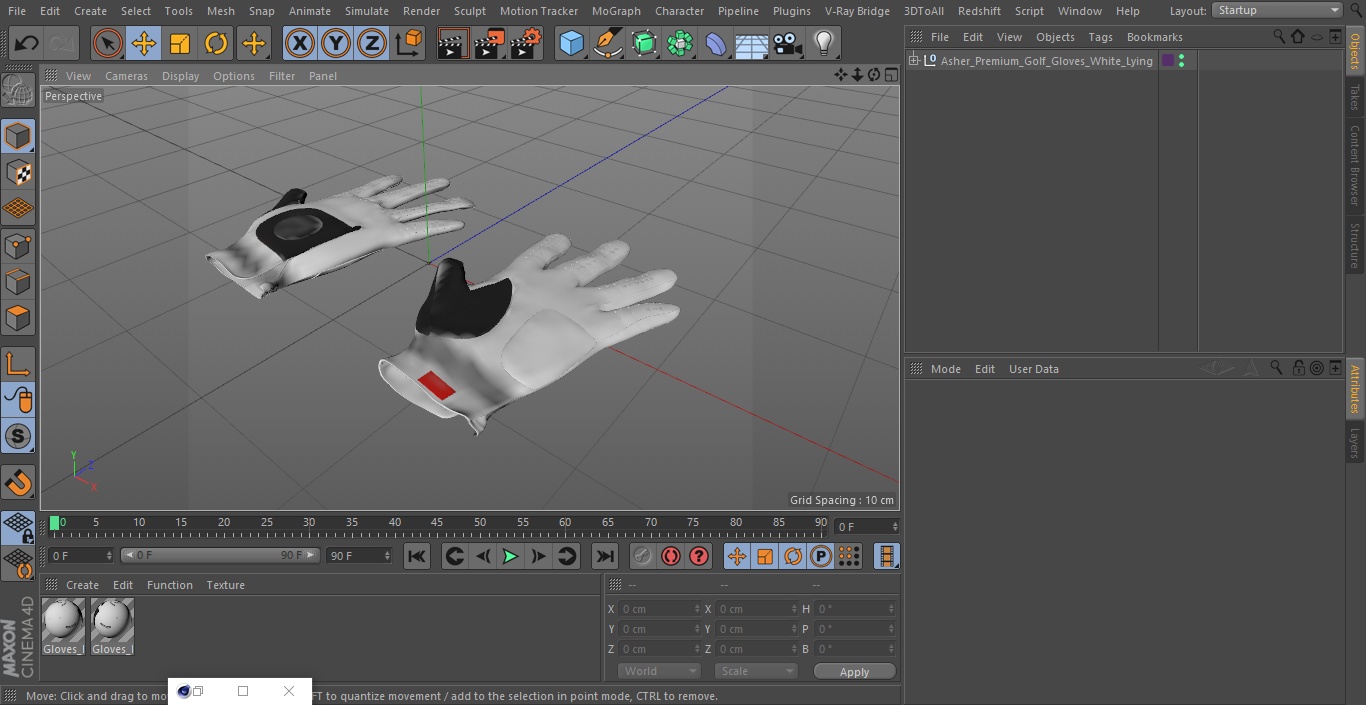The height and width of the screenshot is (705, 1366).
Task: Click timeline frame 45 marker
Action: 437,522
